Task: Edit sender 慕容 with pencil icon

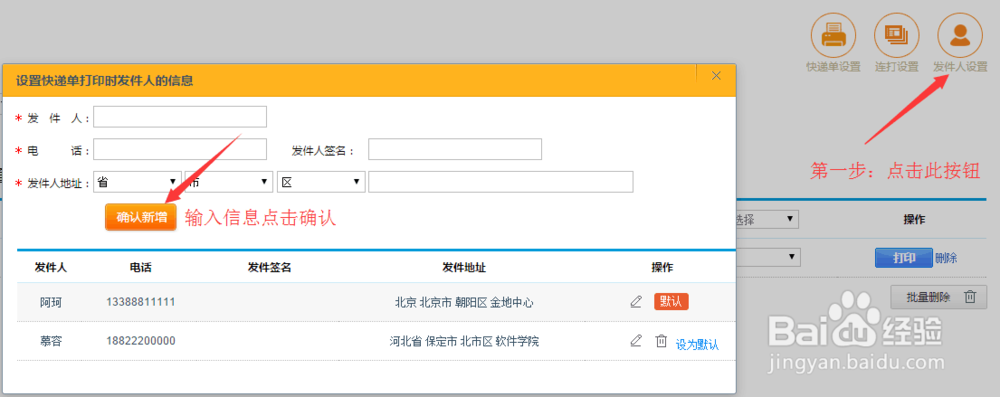Action: click(x=636, y=341)
